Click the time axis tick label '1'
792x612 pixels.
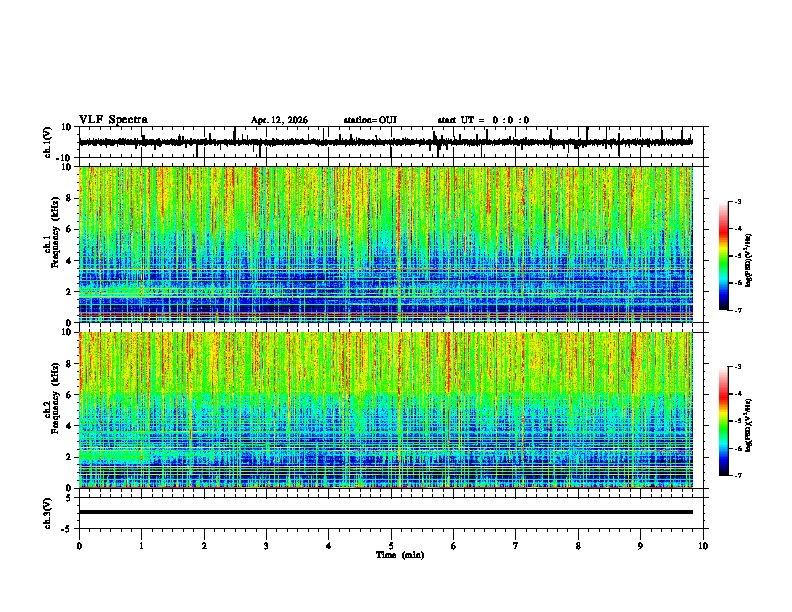point(141,546)
